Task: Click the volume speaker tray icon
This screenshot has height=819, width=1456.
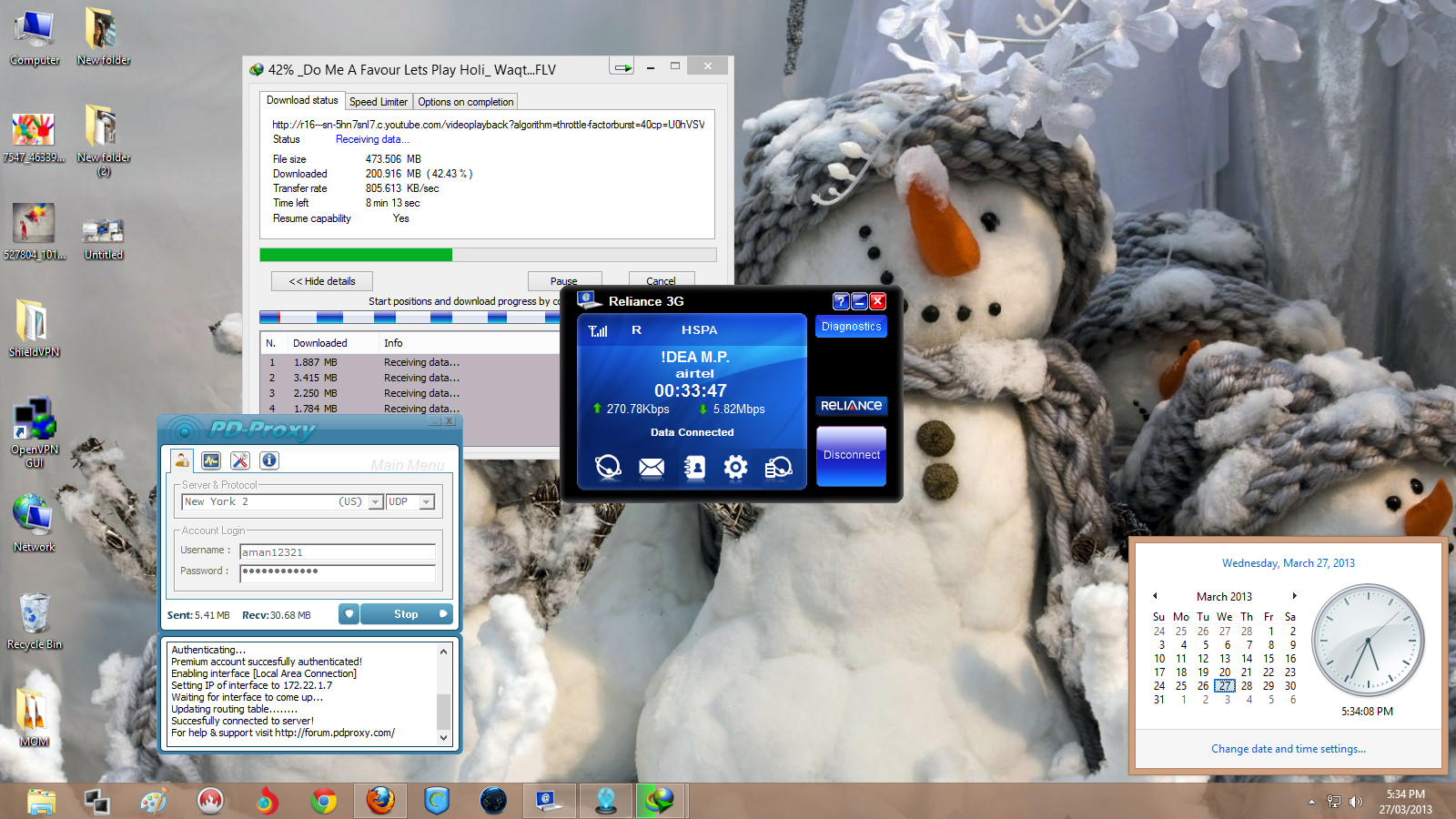Action: (1356, 802)
